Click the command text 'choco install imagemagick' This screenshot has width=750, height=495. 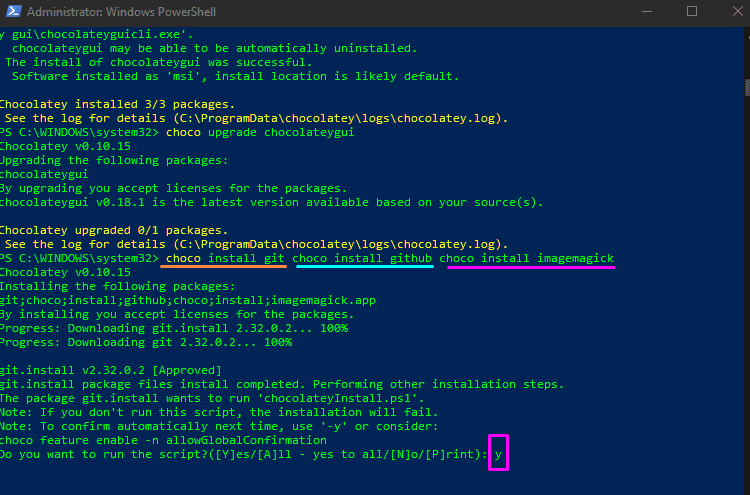[527, 258]
